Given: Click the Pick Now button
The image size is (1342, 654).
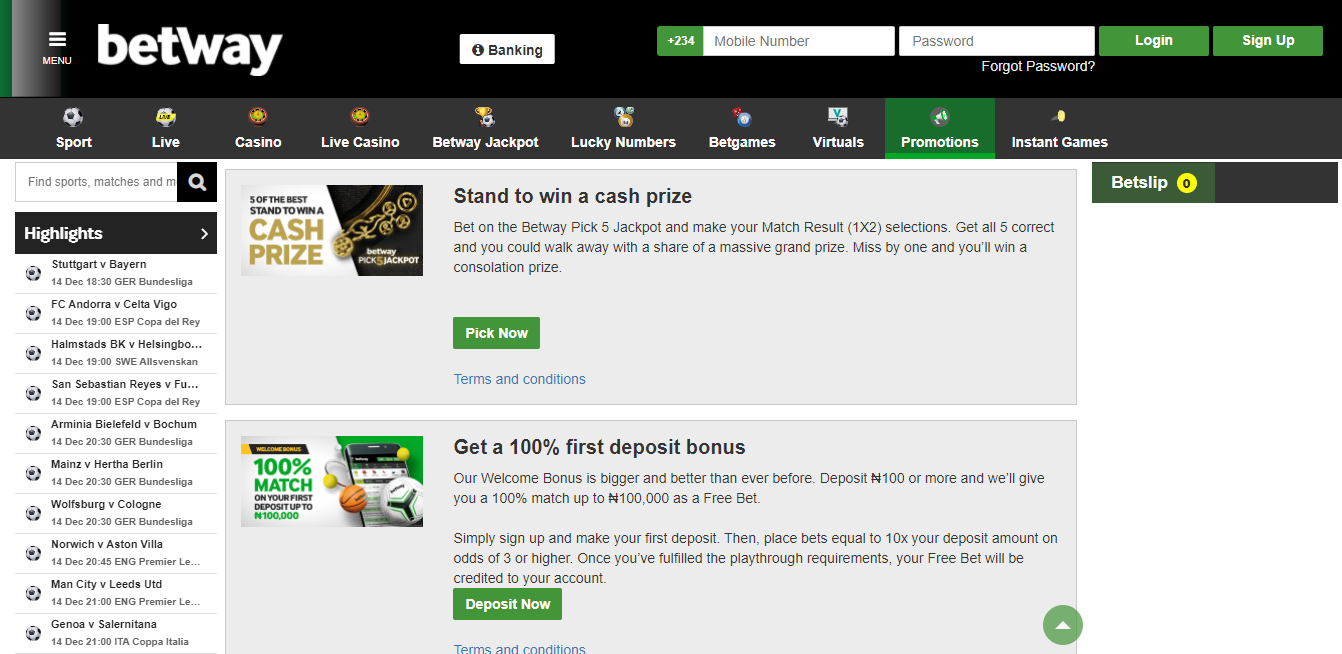Looking at the screenshot, I should tap(496, 333).
